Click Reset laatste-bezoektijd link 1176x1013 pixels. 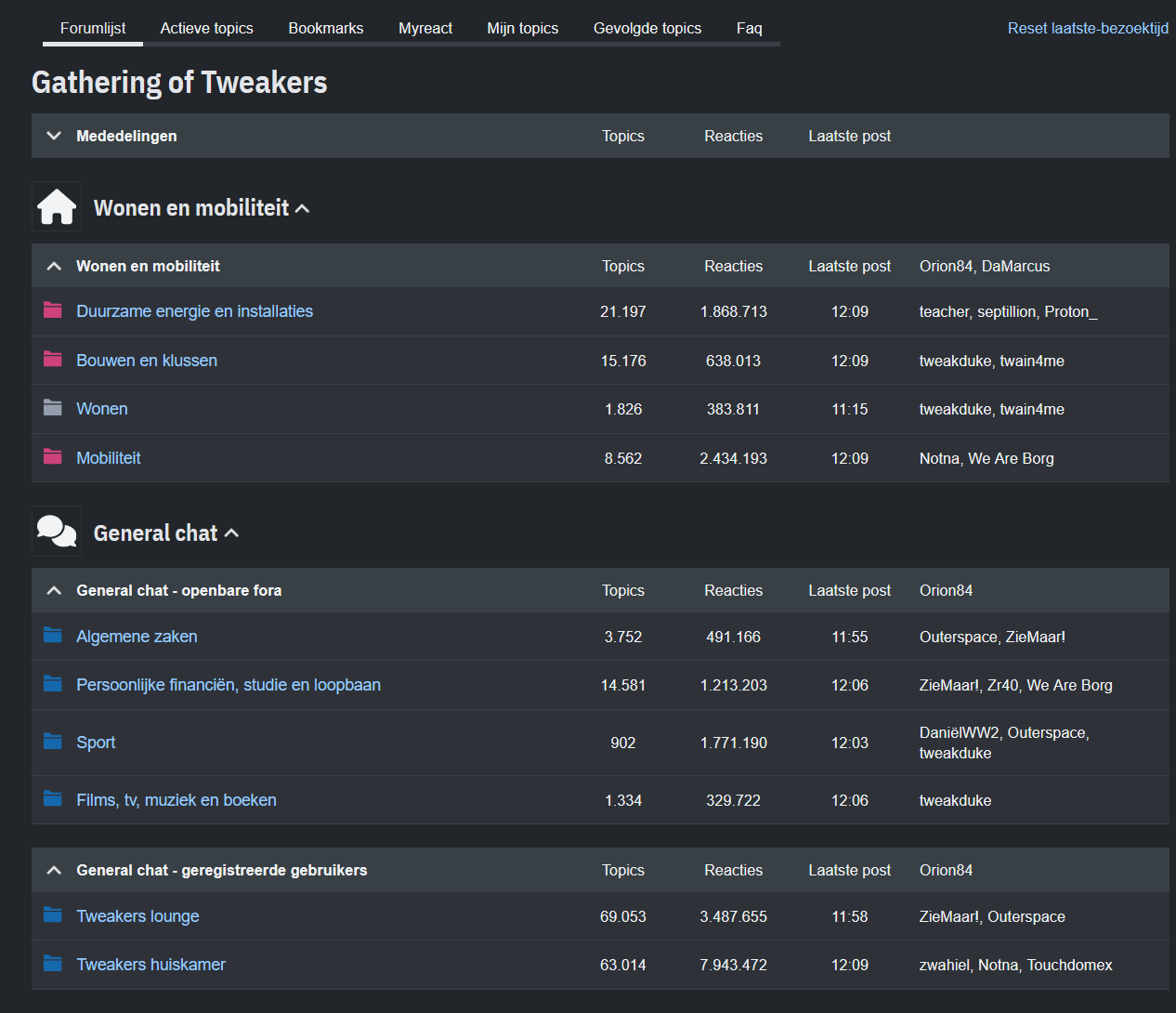tap(1088, 28)
